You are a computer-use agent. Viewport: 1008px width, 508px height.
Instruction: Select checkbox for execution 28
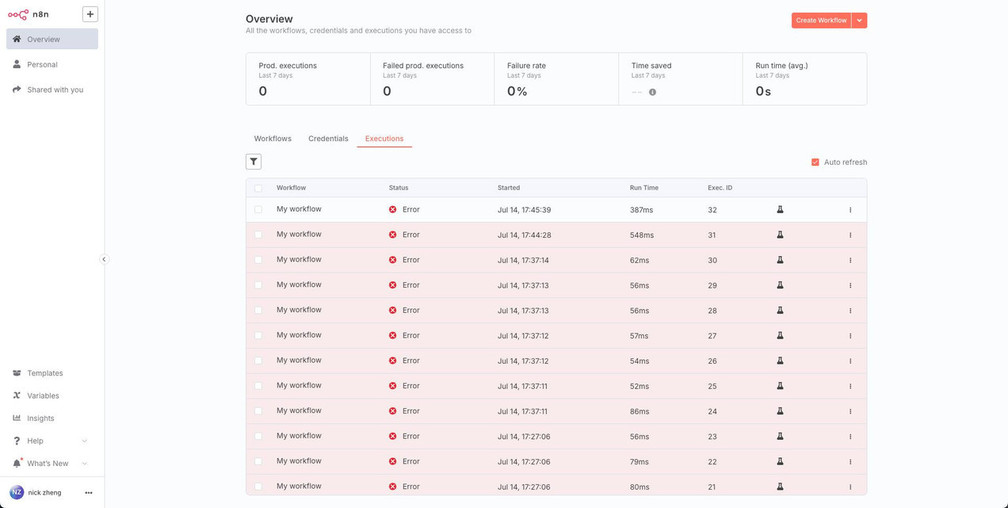pos(258,310)
